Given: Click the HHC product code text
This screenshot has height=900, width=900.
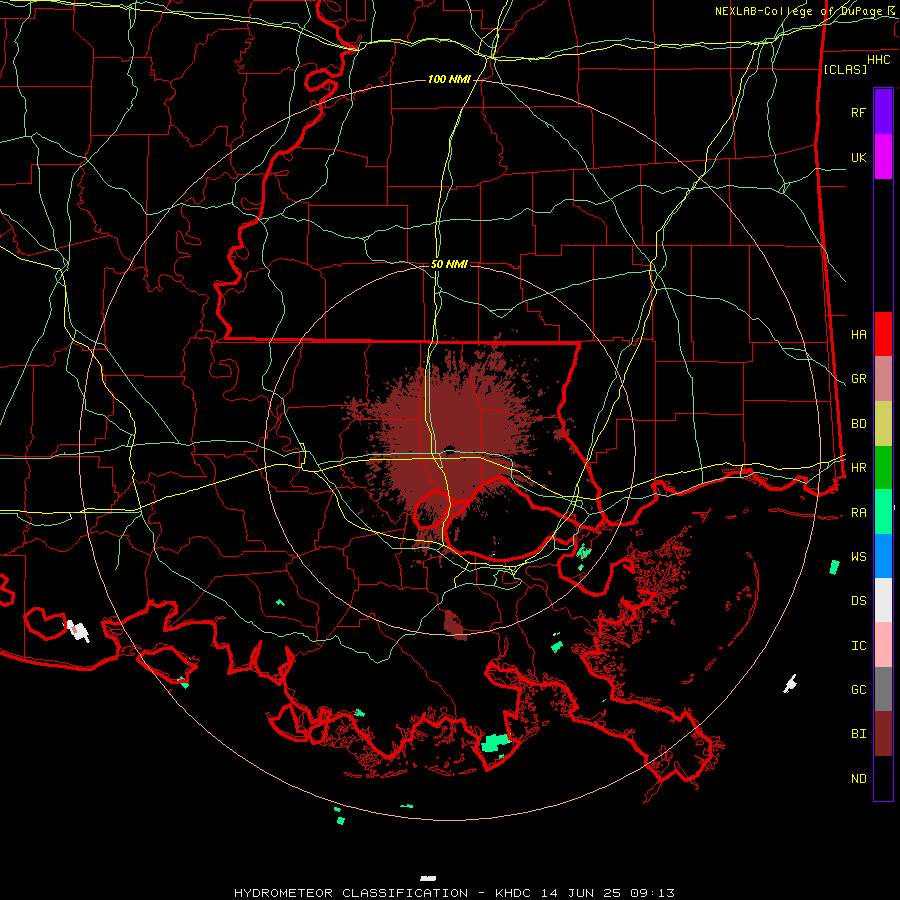Looking at the screenshot, I should coord(878,60).
